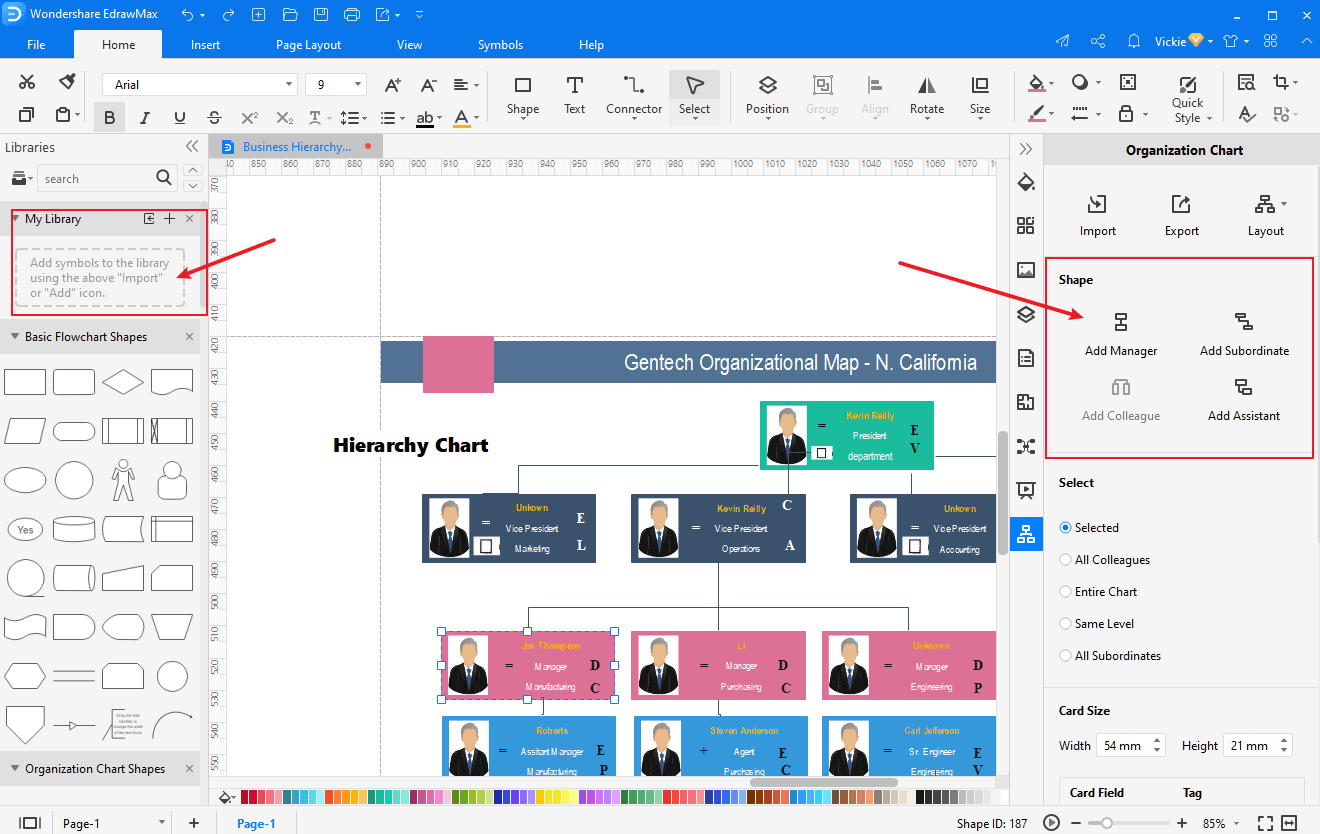Click Add Assistant shape icon
The width and height of the screenshot is (1320, 834).
point(1244,387)
